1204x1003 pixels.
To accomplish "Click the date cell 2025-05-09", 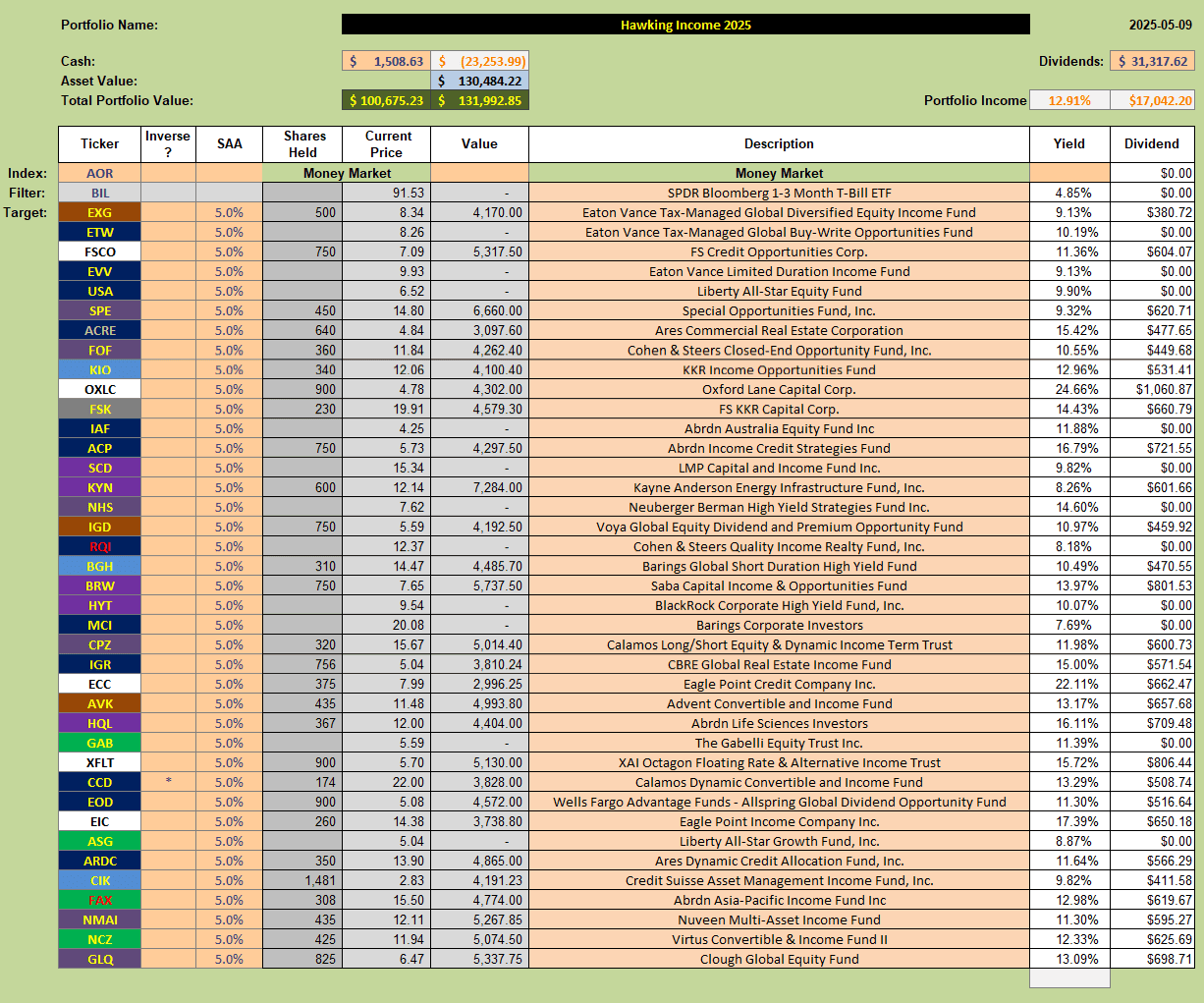I will (x=1161, y=25).
